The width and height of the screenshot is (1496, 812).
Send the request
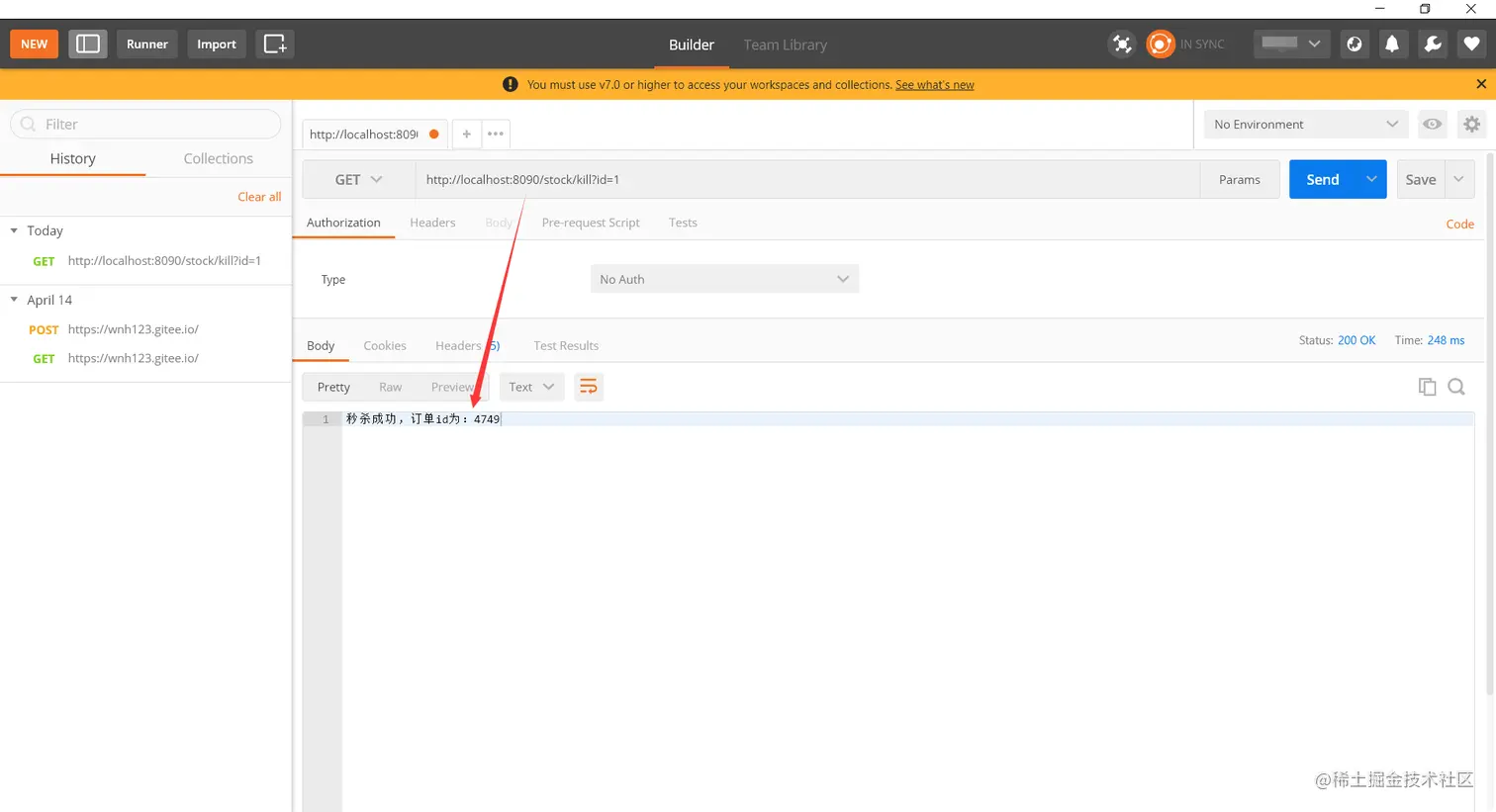(x=1323, y=179)
